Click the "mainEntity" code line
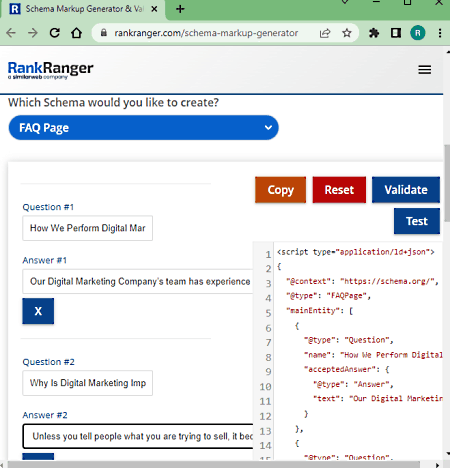Screen dimensions: 450x468 pyautogui.click(x=319, y=310)
